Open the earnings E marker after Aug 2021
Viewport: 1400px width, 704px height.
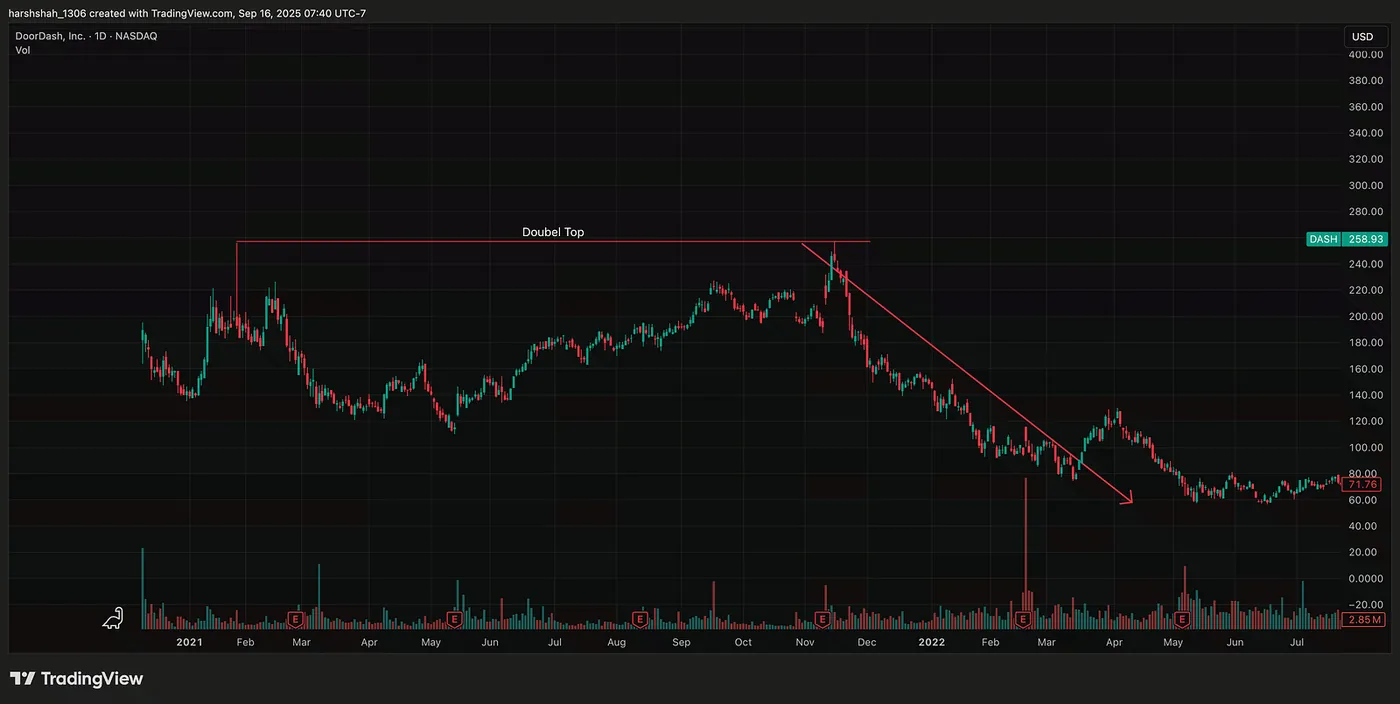click(640, 620)
